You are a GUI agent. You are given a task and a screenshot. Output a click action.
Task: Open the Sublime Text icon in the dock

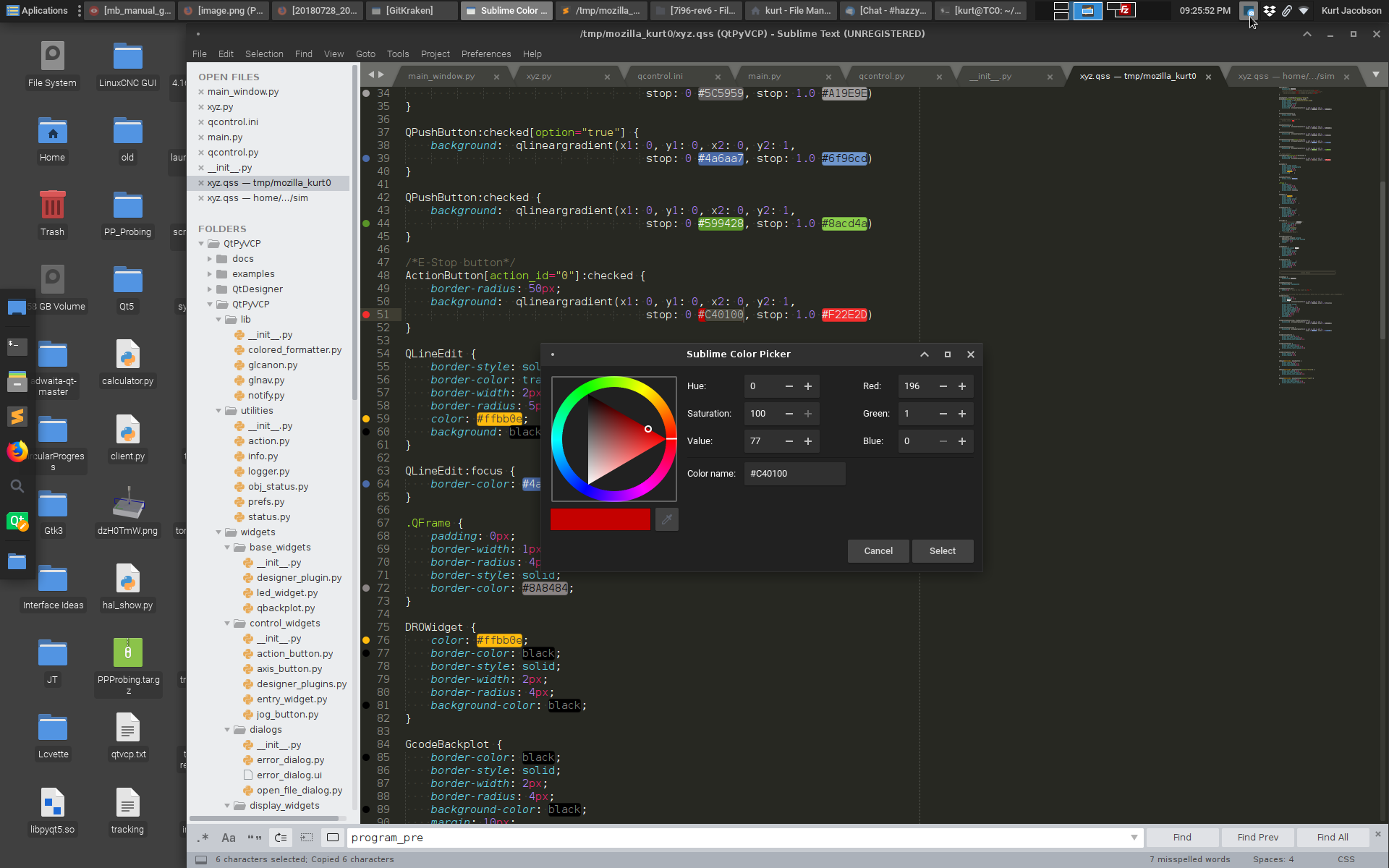pyautogui.click(x=17, y=417)
